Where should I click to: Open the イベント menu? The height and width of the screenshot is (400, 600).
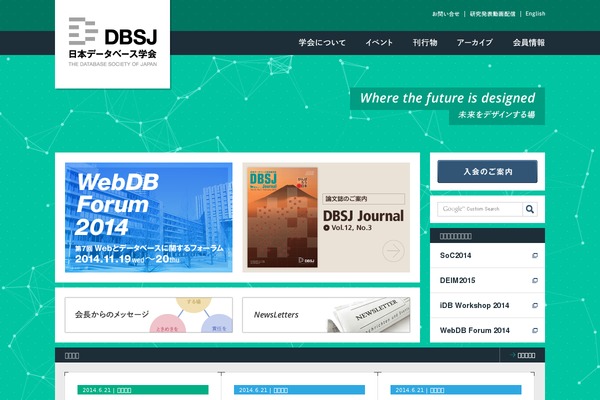(379, 42)
